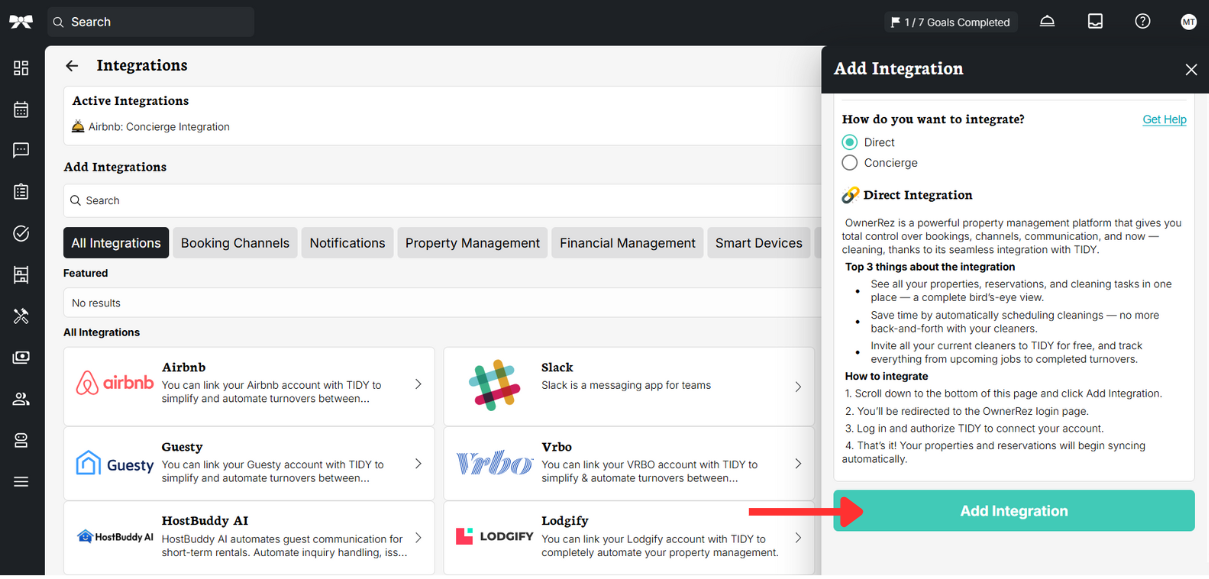Open the people icon in sidebar
Screen dimensions: 1209x579
(21, 399)
